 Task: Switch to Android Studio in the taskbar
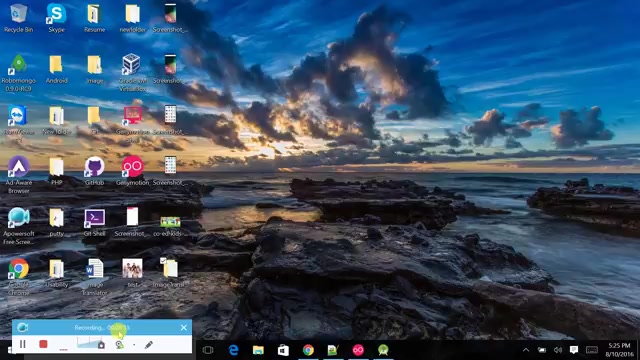coord(383,350)
